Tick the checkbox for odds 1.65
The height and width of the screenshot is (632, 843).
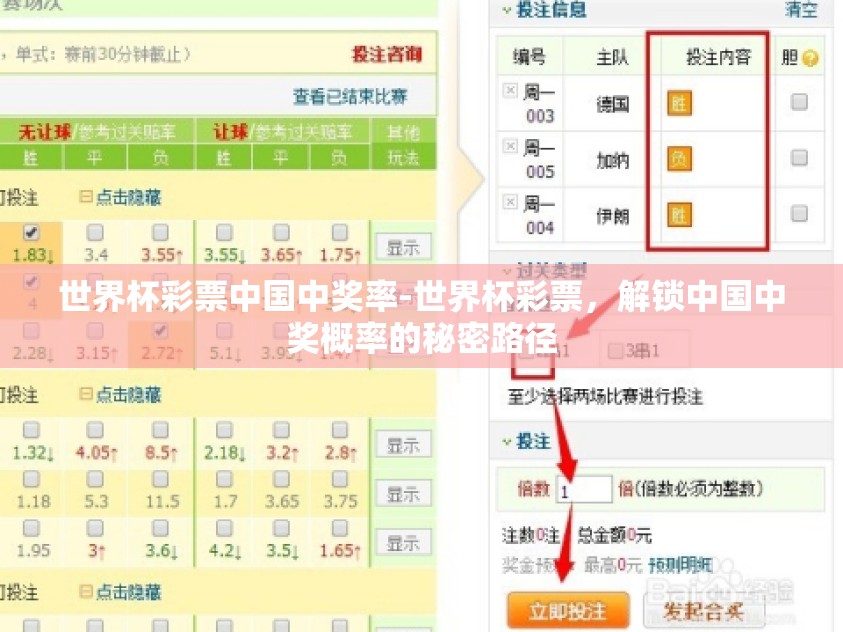[340, 528]
